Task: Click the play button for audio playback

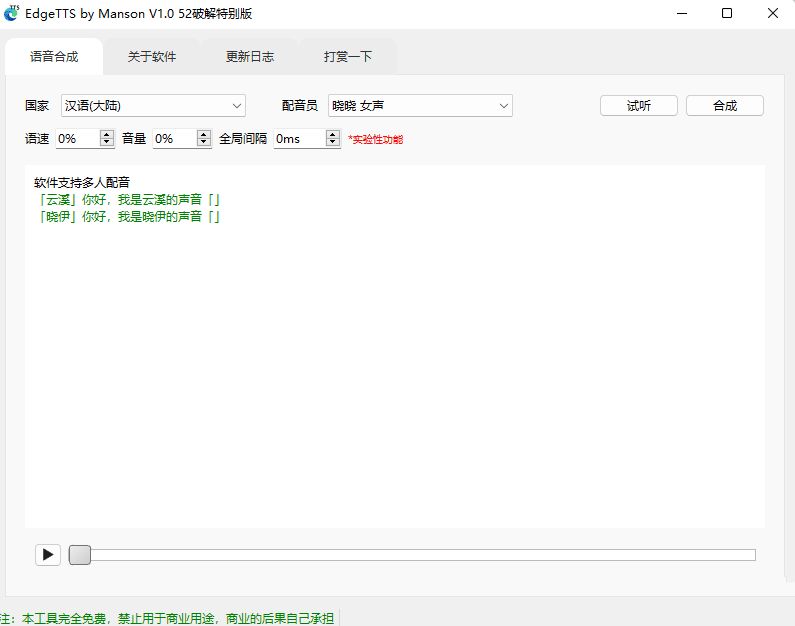Action: (x=48, y=555)
